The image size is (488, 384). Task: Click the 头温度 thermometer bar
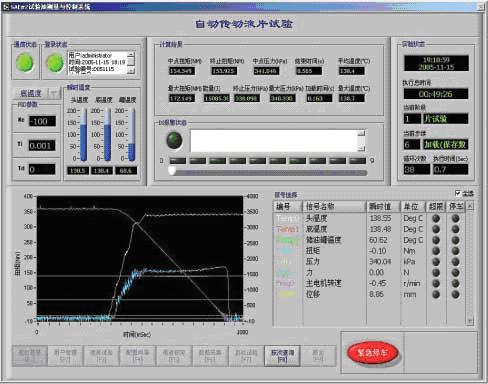pos(83,135)
